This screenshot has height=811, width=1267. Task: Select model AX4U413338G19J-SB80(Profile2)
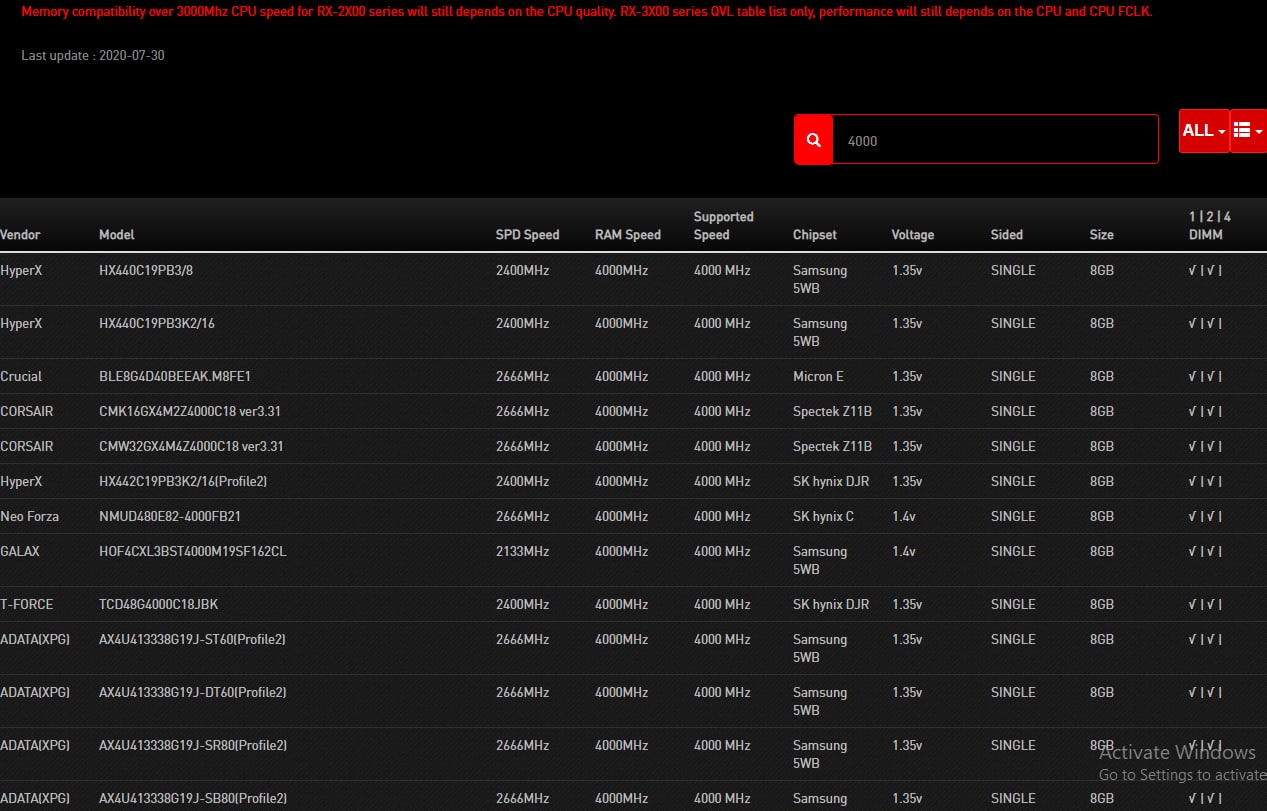click(x=193, y=799)
